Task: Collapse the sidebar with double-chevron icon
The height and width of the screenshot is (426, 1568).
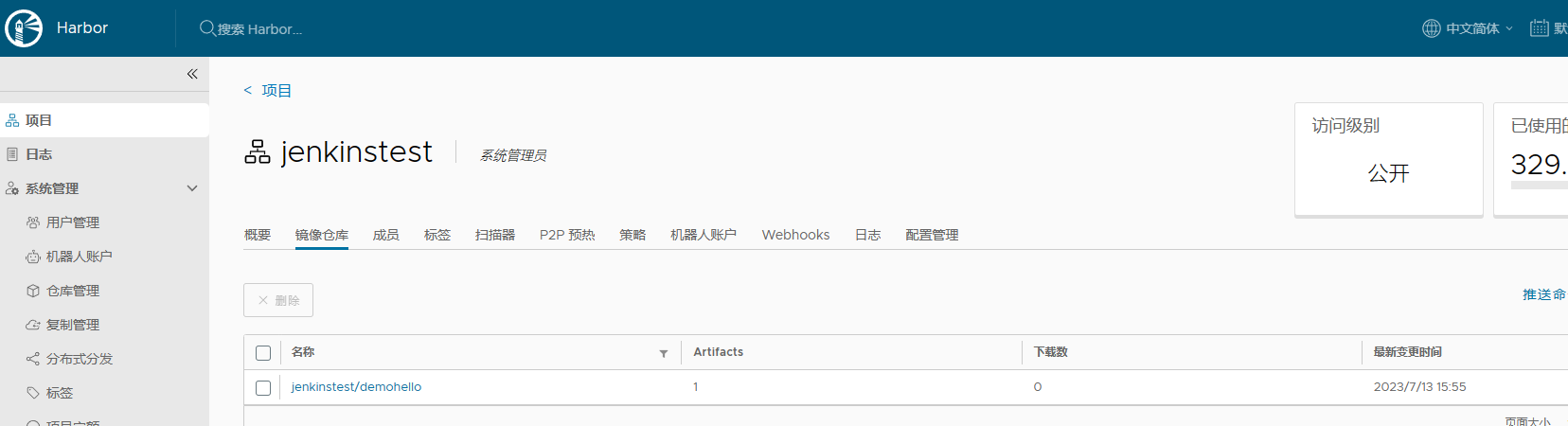Action: coord(192,74)
